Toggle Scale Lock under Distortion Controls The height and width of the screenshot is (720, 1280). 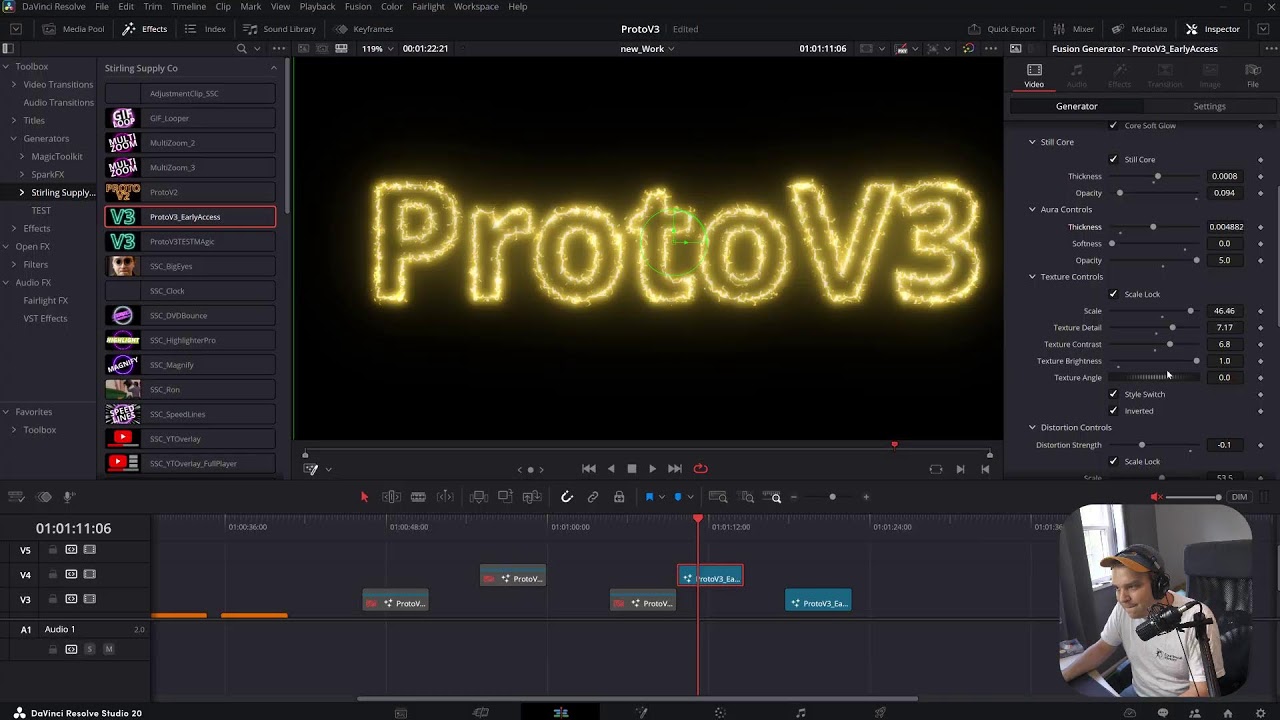(x=1113, y=461)
